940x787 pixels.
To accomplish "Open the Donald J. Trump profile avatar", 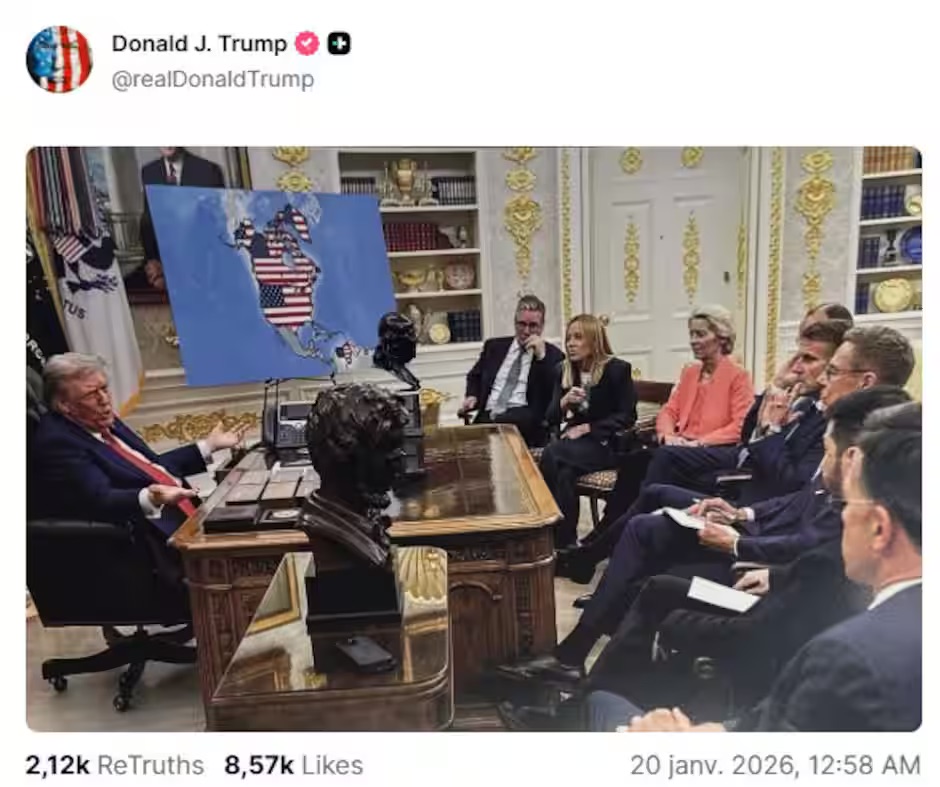I will [x=59, y=59].
